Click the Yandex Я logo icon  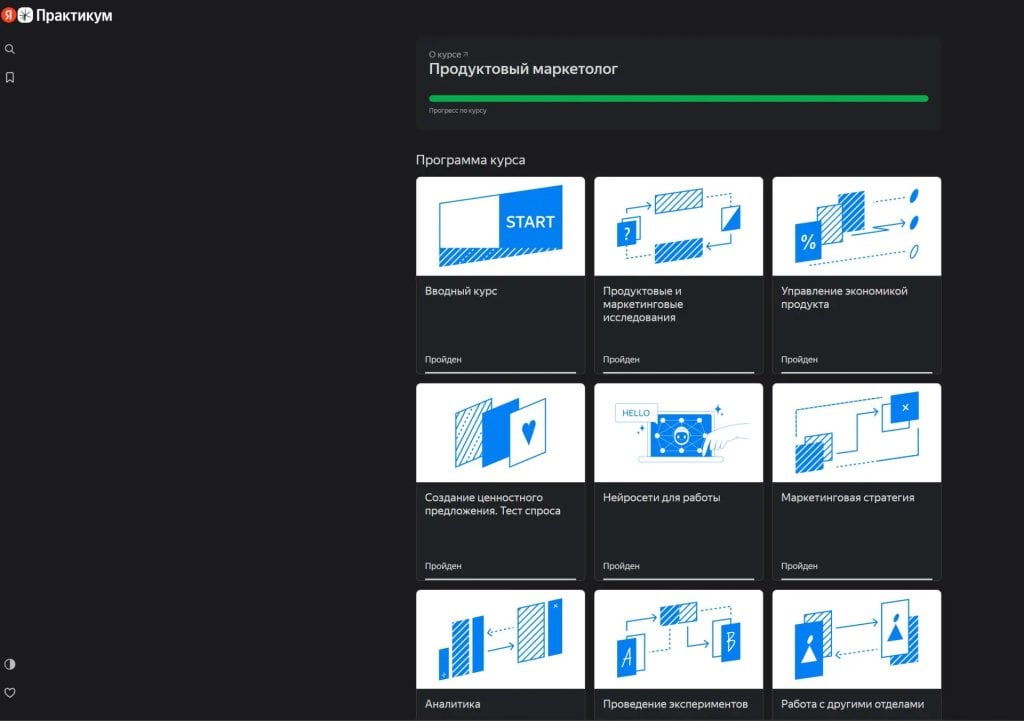[x=8, y=15]
